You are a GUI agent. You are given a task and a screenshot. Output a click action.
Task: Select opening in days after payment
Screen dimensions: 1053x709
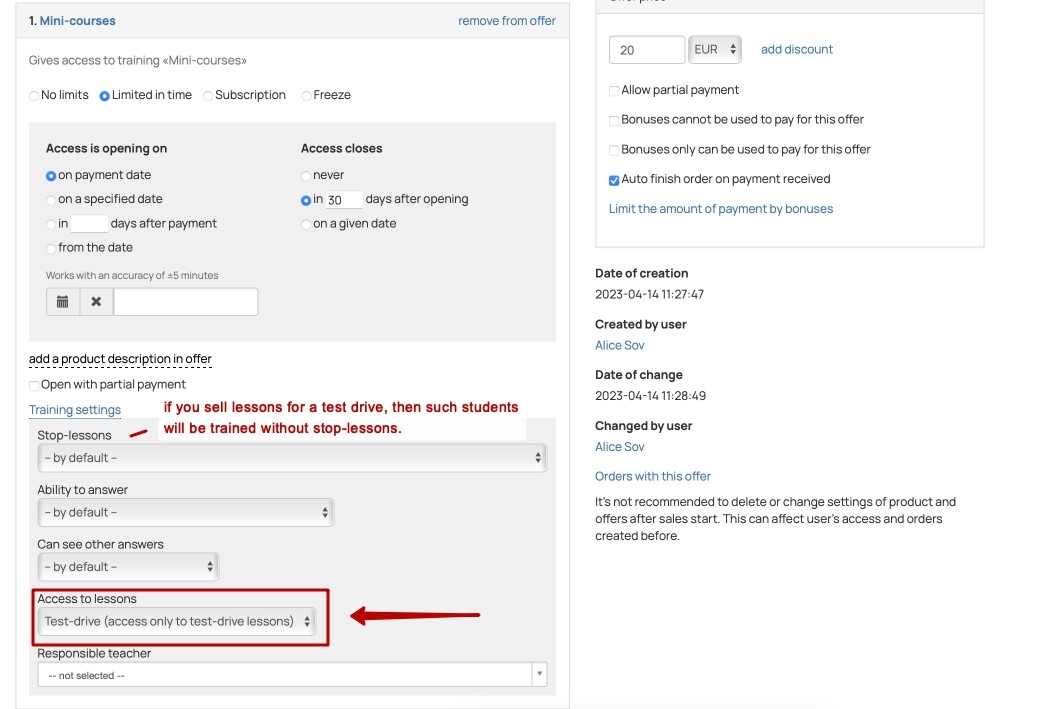point(51,224)
